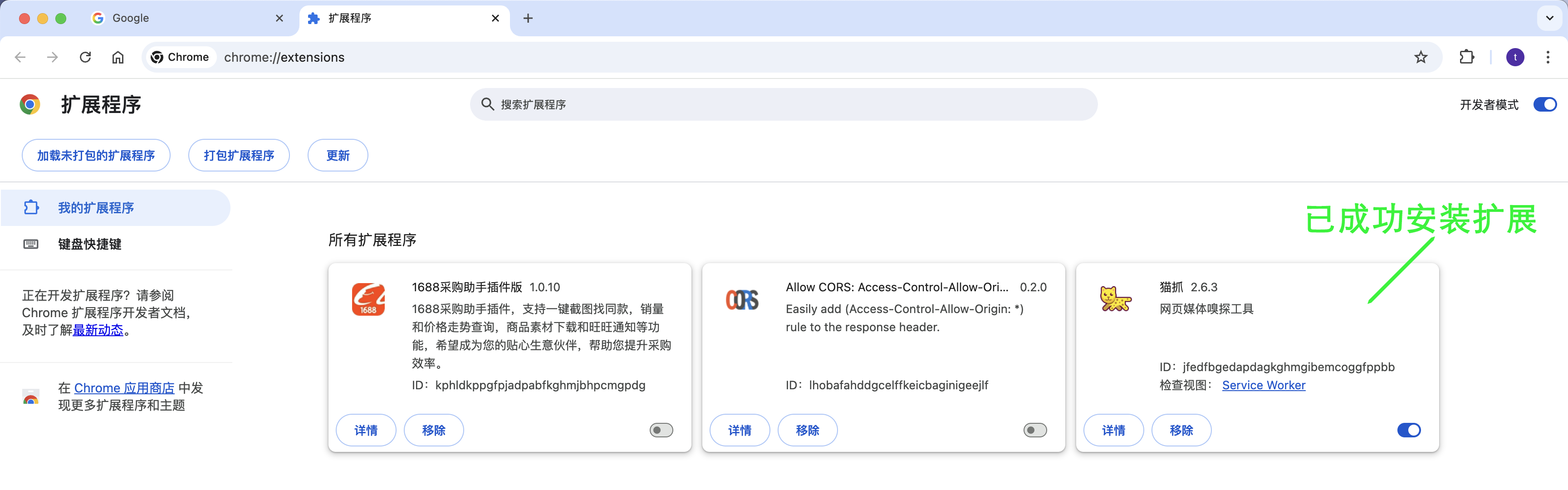Viewport: 1568px width, 490px height.
Task: Reload the current page
Action: click(85, 57)
